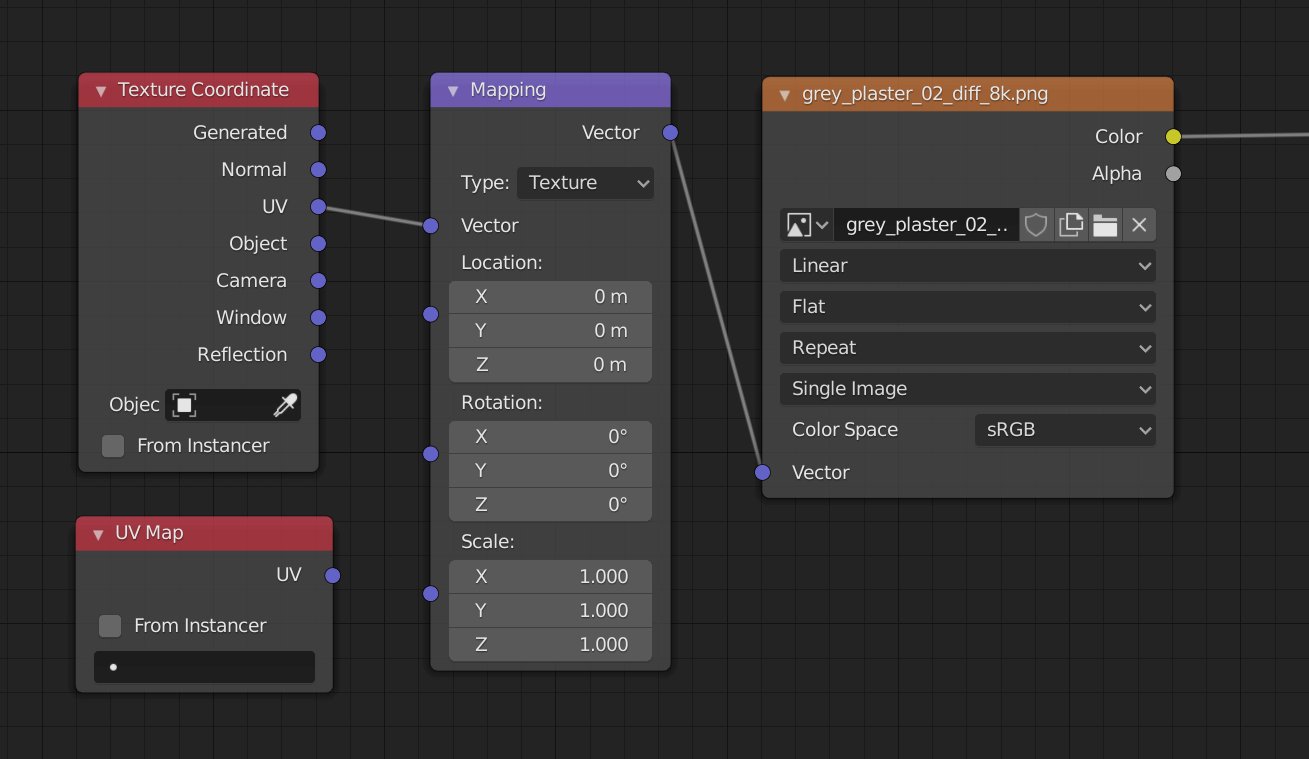Click the Scale X value field
Screen dimensions: 1309x759
tap(550, 577)
